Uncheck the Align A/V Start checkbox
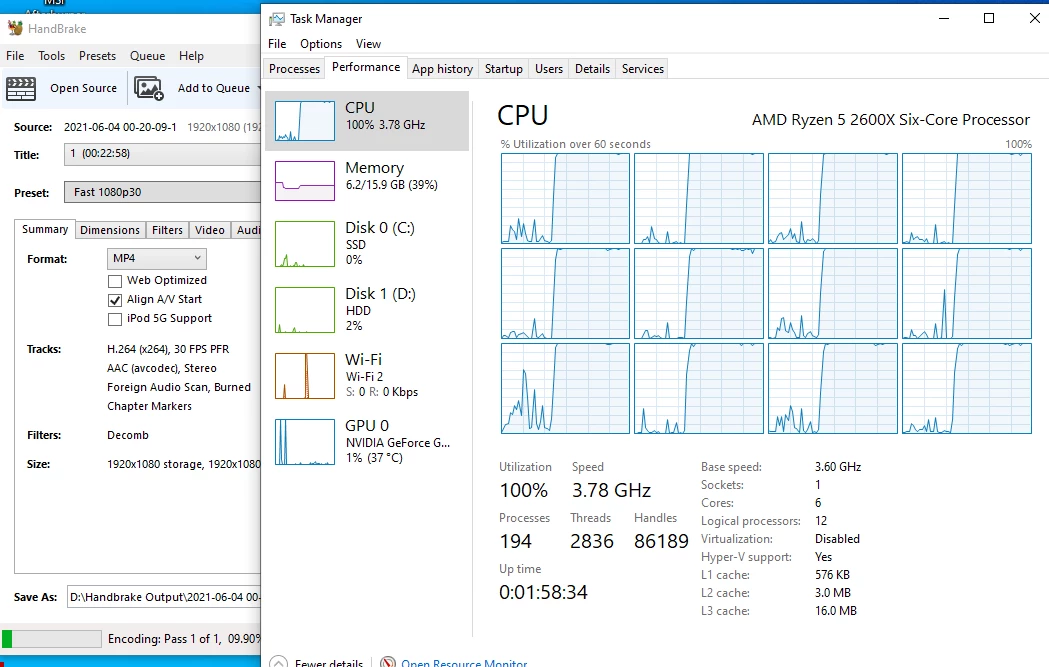The width and height of the screenshot is (1049, 667). pyautogui.click(x=115, y=300)
